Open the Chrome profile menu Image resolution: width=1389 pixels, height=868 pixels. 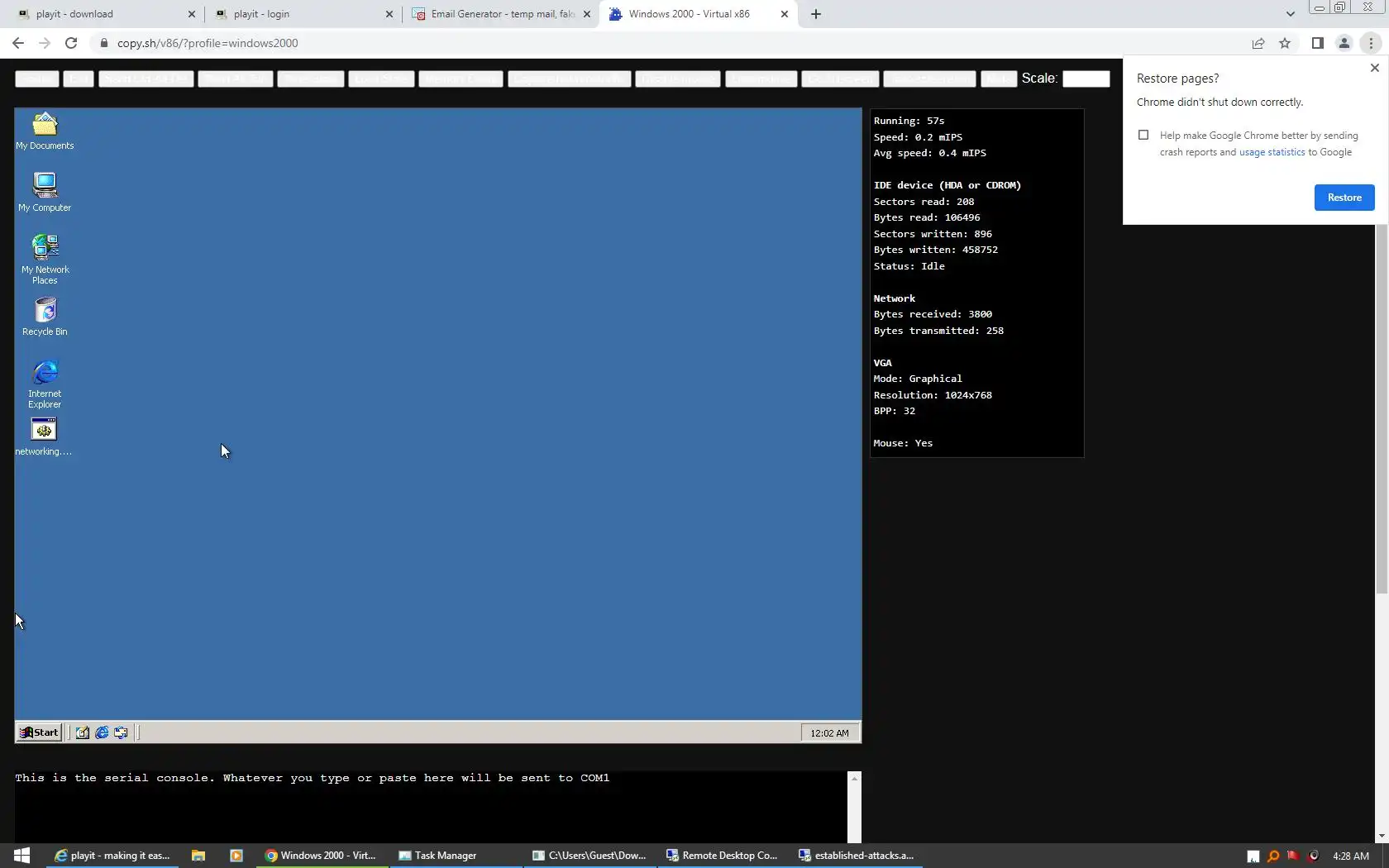[1344, 43]
